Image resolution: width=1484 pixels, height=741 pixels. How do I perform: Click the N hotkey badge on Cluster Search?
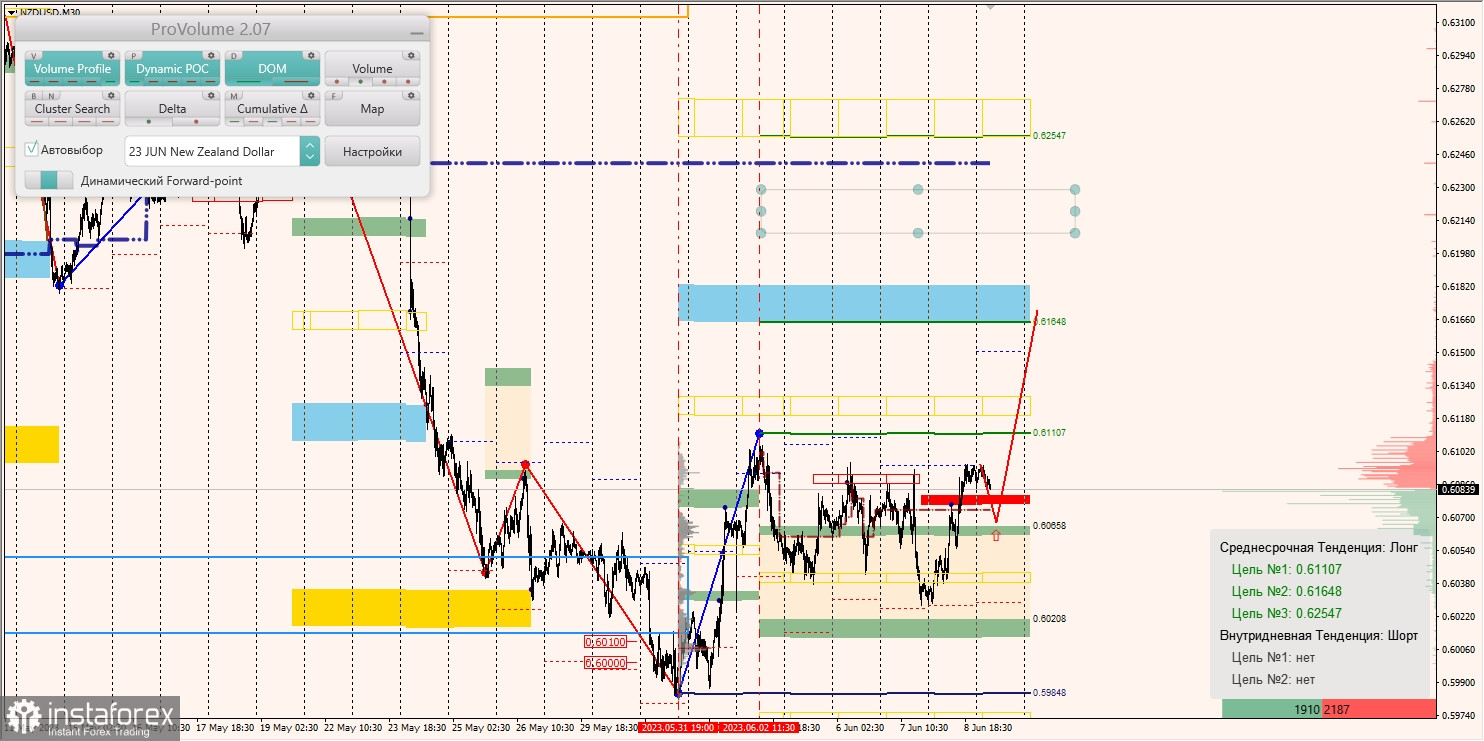tap(51, 96)
